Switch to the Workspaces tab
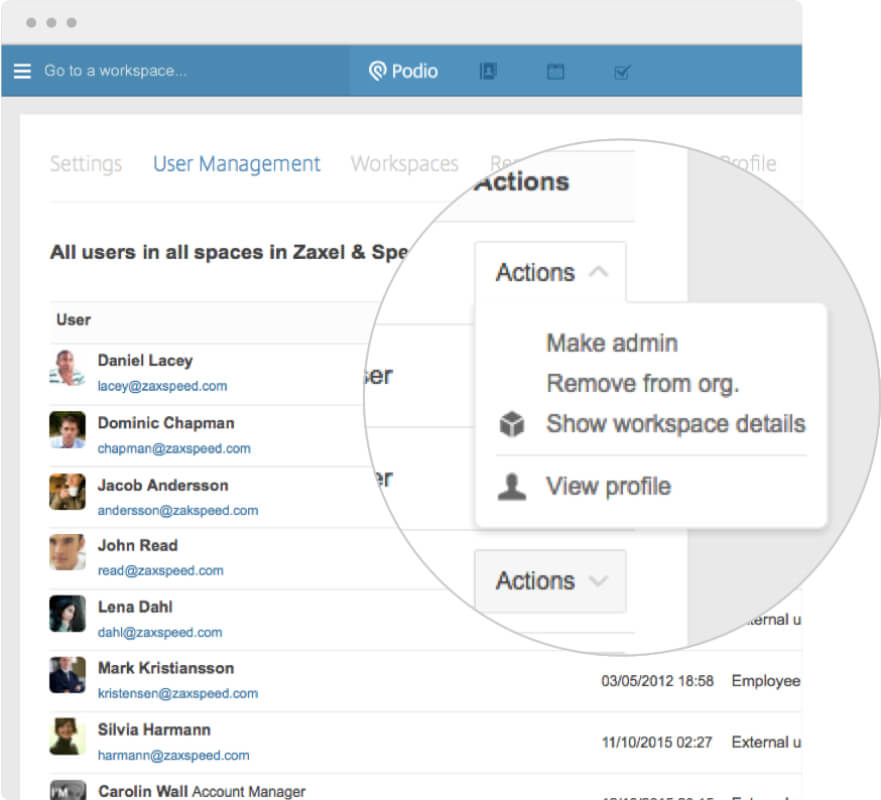The image size is (881, 800). [x=405, y=163]
